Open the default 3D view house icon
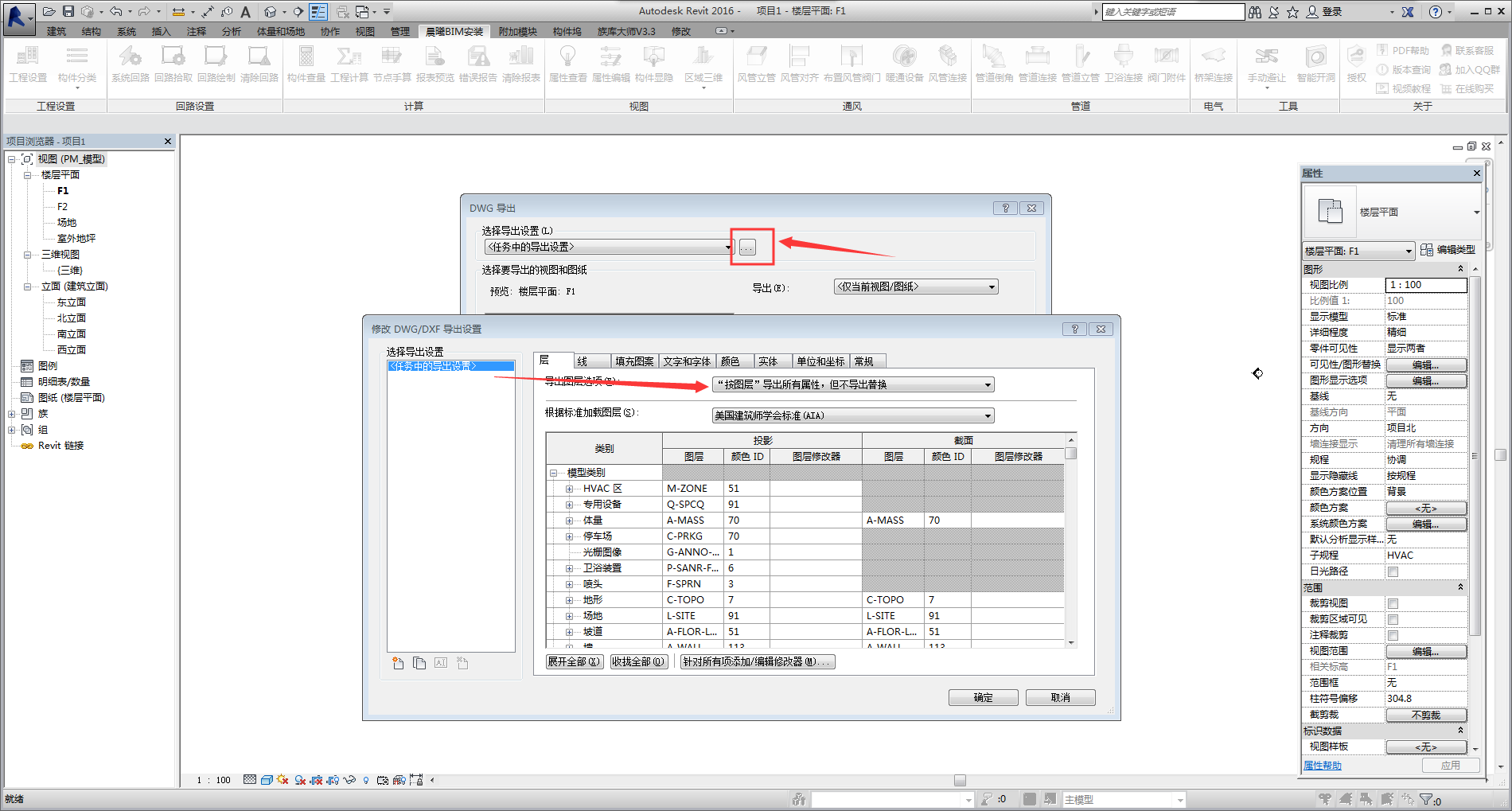The width and height of the screenshot is (1512, 811). (x=271, y=11)
